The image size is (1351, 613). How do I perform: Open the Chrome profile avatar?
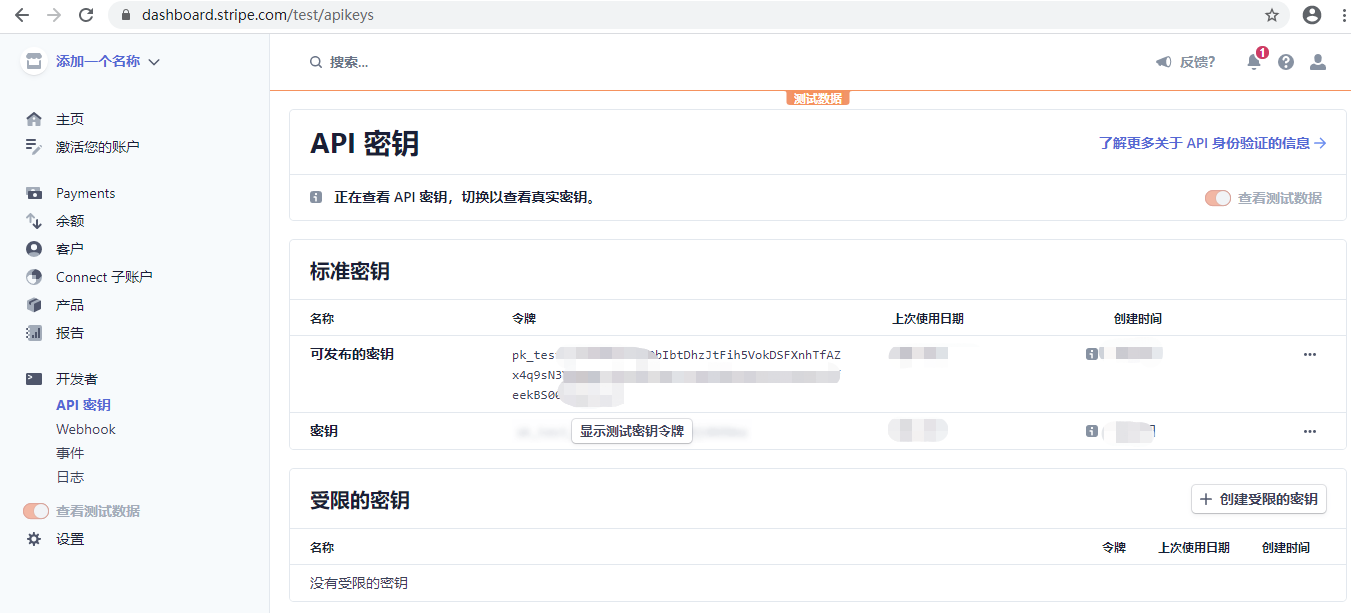[x=1312, y=15]
